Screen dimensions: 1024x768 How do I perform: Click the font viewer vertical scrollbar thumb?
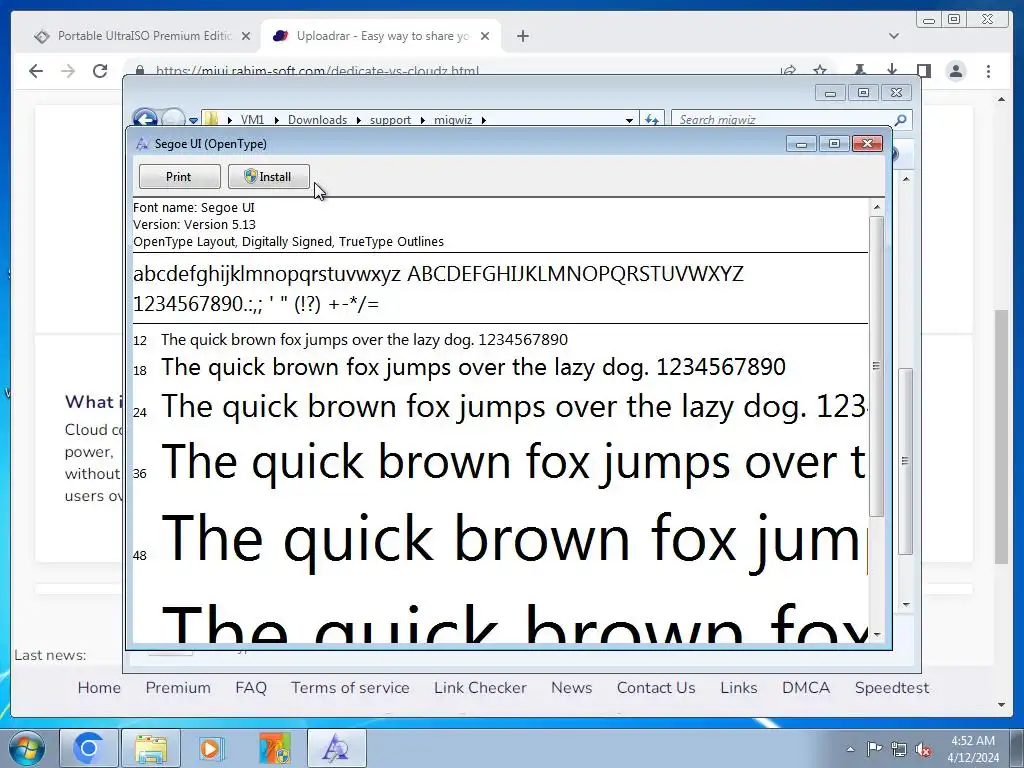point(876,366)
